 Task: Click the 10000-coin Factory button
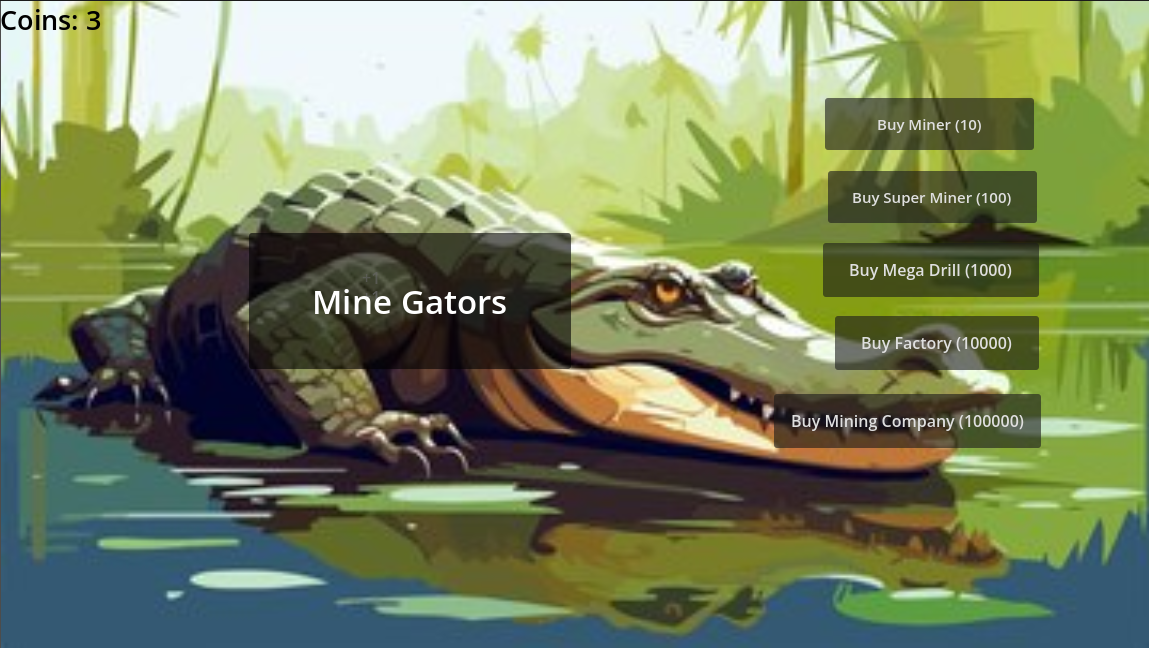click(x=936, y=343)
